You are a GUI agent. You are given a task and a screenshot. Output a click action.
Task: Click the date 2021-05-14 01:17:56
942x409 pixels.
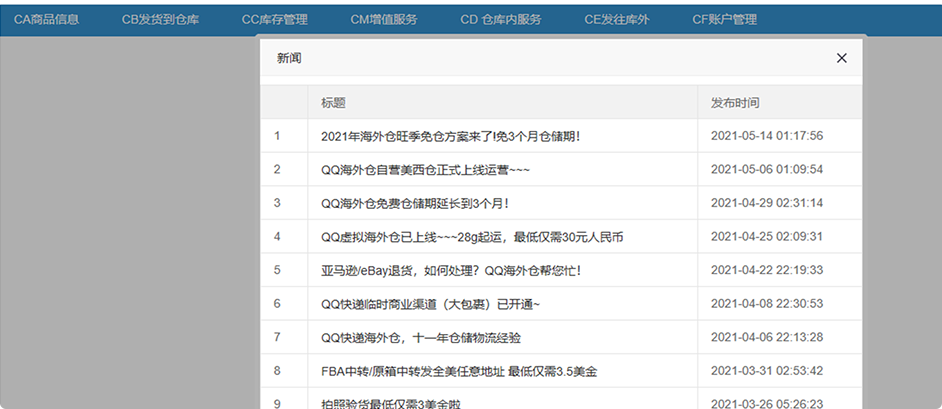pyautogui.click(x=767, y=136)
